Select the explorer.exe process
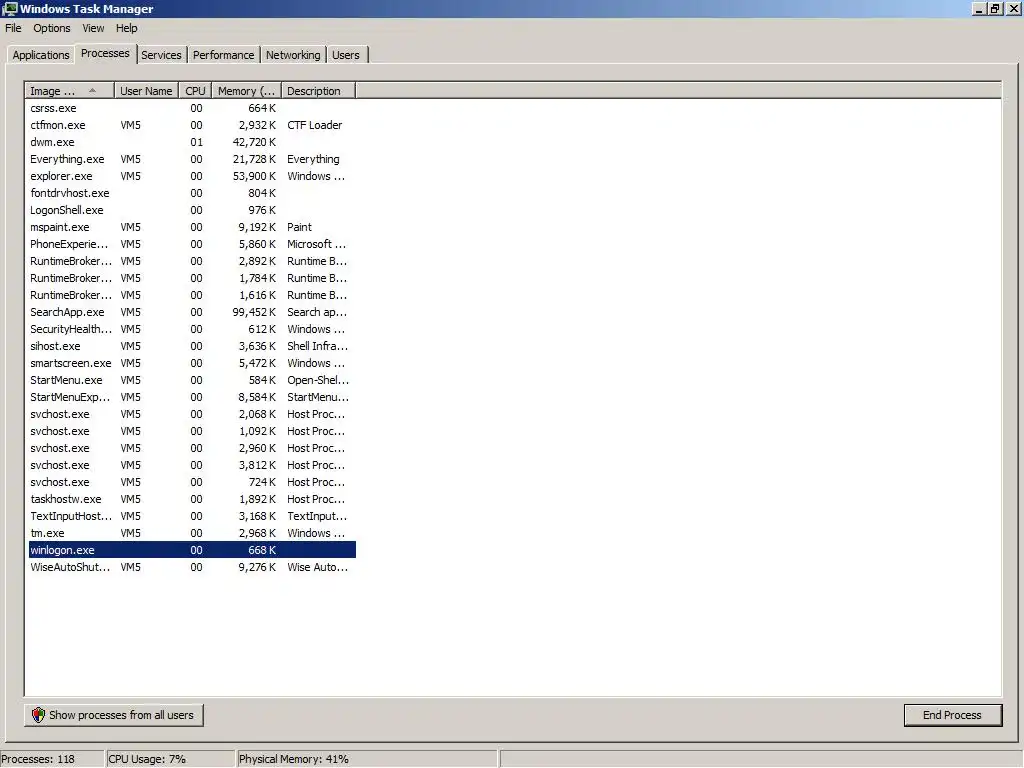This screenshot has width=1024, height=768. pyautogui.click(x=192, y=176)
